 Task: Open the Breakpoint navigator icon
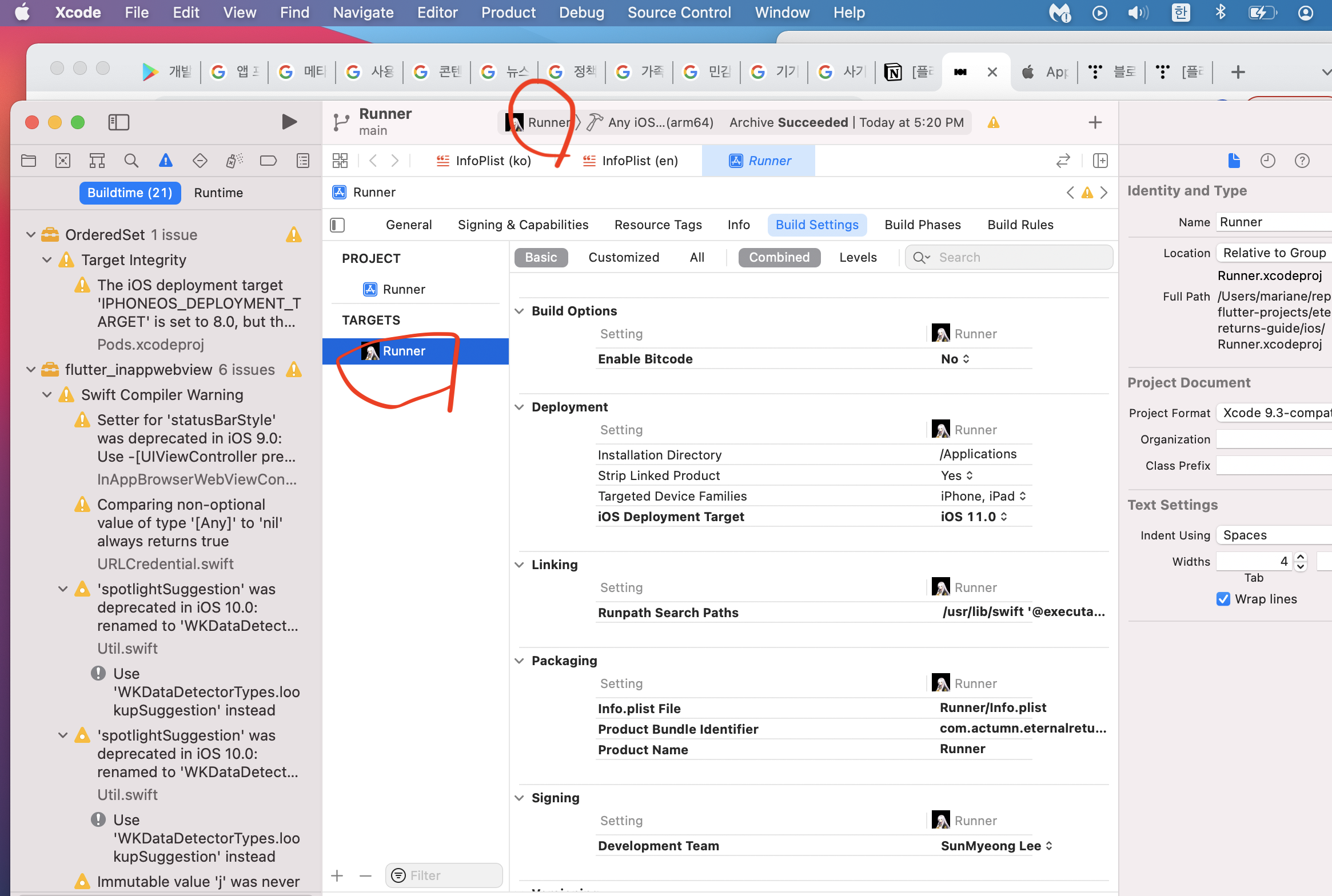coord(268,161)
